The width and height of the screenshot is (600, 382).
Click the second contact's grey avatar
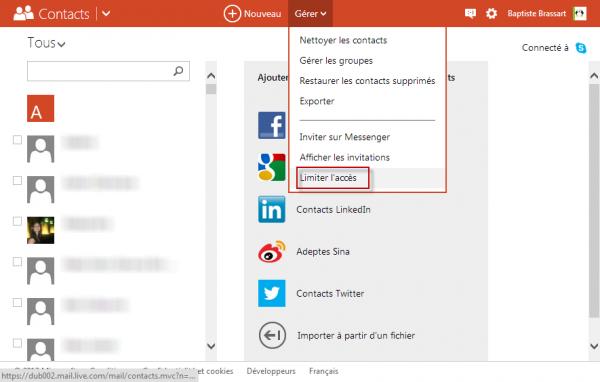pos(41,189)
